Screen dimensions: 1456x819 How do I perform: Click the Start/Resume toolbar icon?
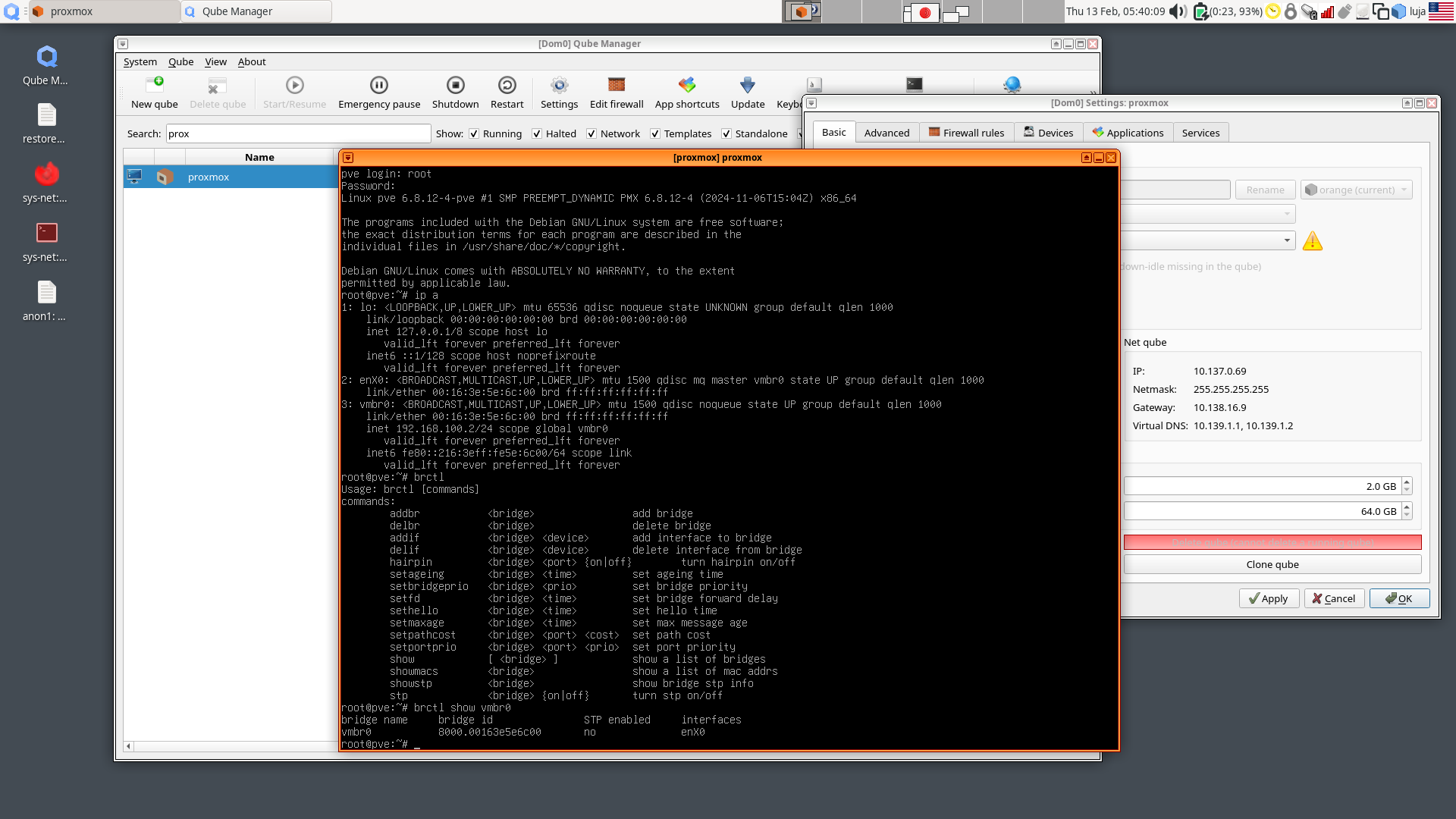[x=294, y=93]
